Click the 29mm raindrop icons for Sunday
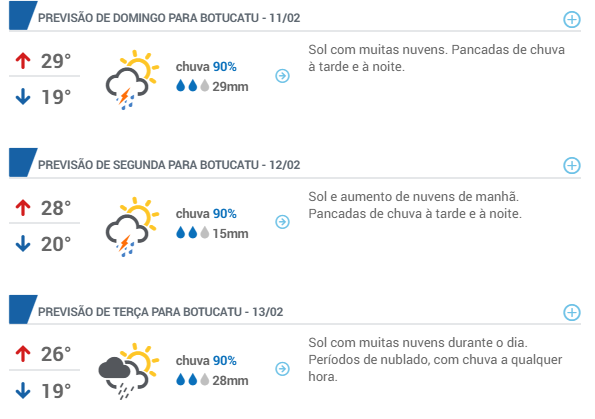The width and height of the screenshot is (595, 419). click(193, 86)
